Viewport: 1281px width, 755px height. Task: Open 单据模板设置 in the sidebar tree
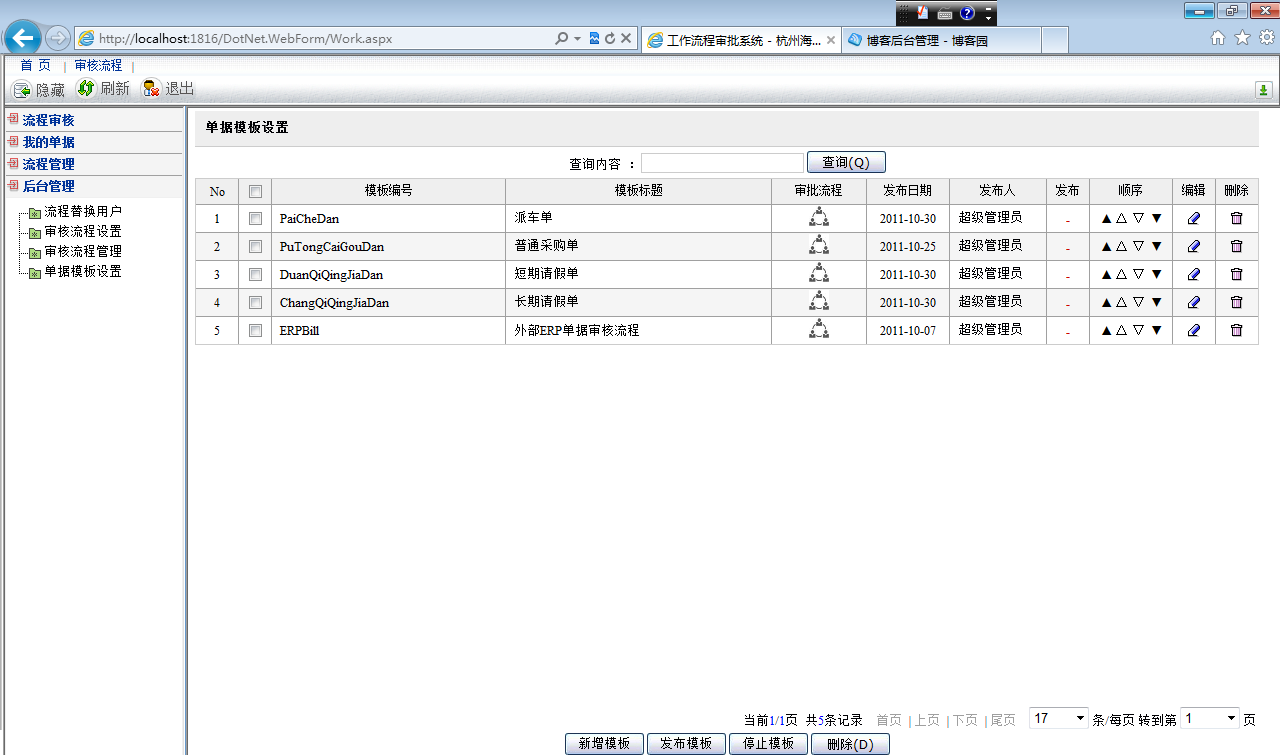[x=83, y=271]
